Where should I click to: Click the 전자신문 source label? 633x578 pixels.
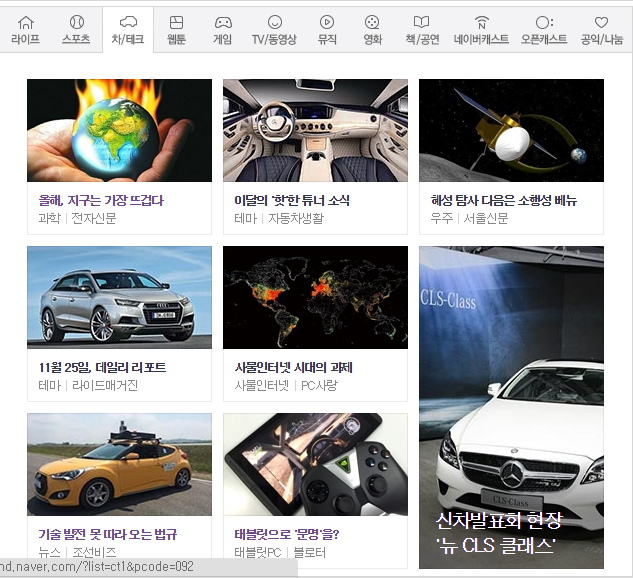tap(94, 218)
